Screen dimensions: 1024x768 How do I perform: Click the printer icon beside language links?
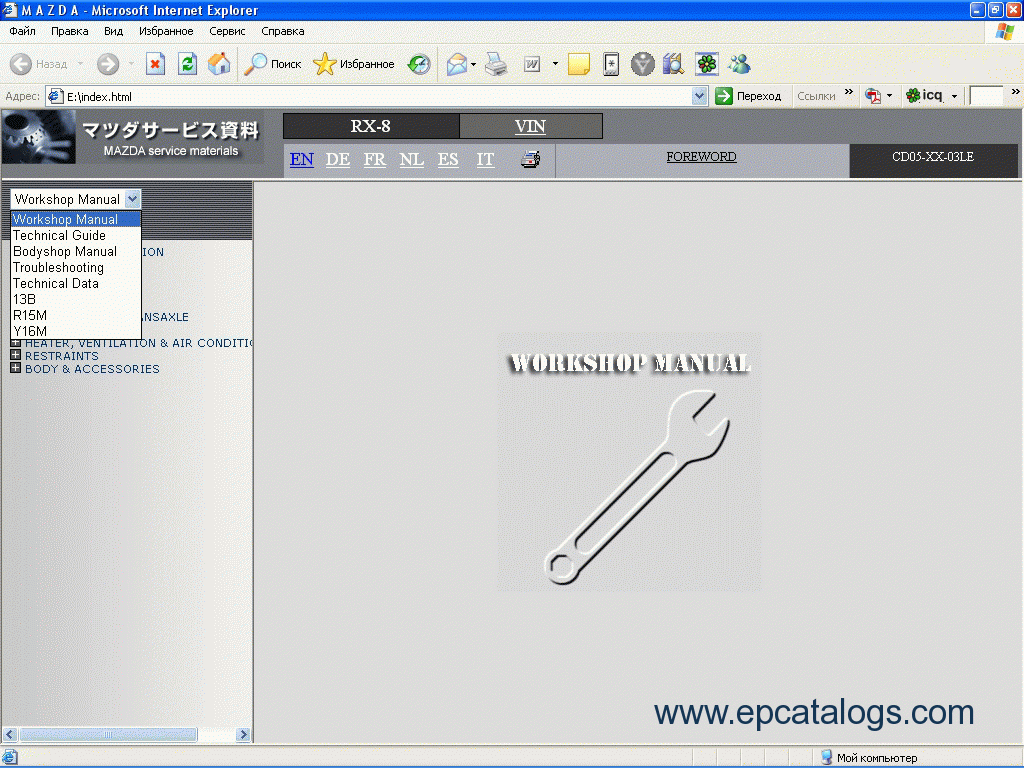(x=530, y=159)
